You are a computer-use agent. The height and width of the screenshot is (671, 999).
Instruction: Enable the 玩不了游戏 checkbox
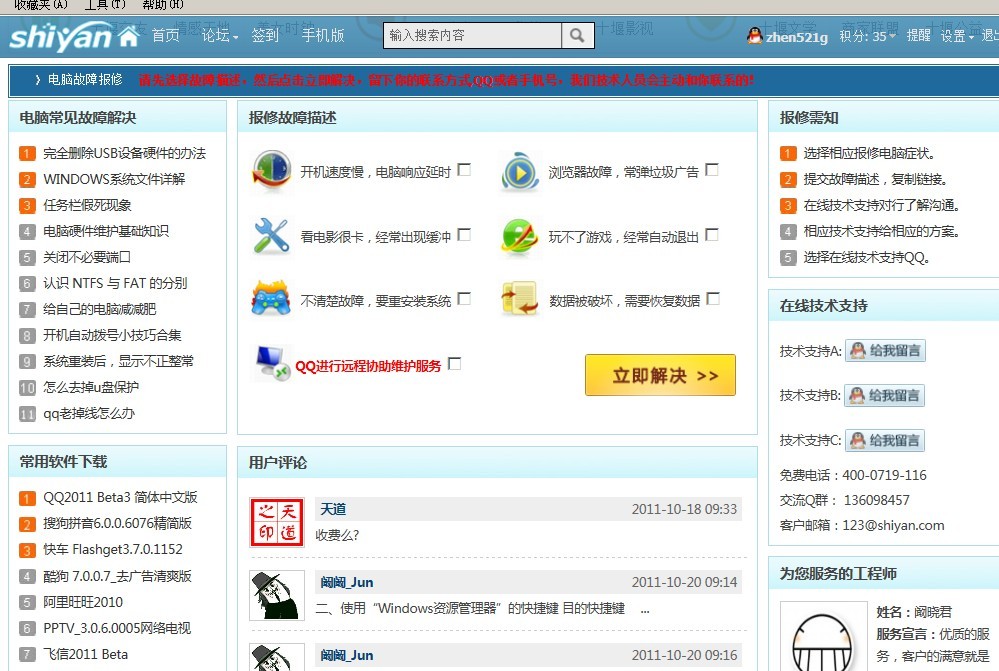711,234
